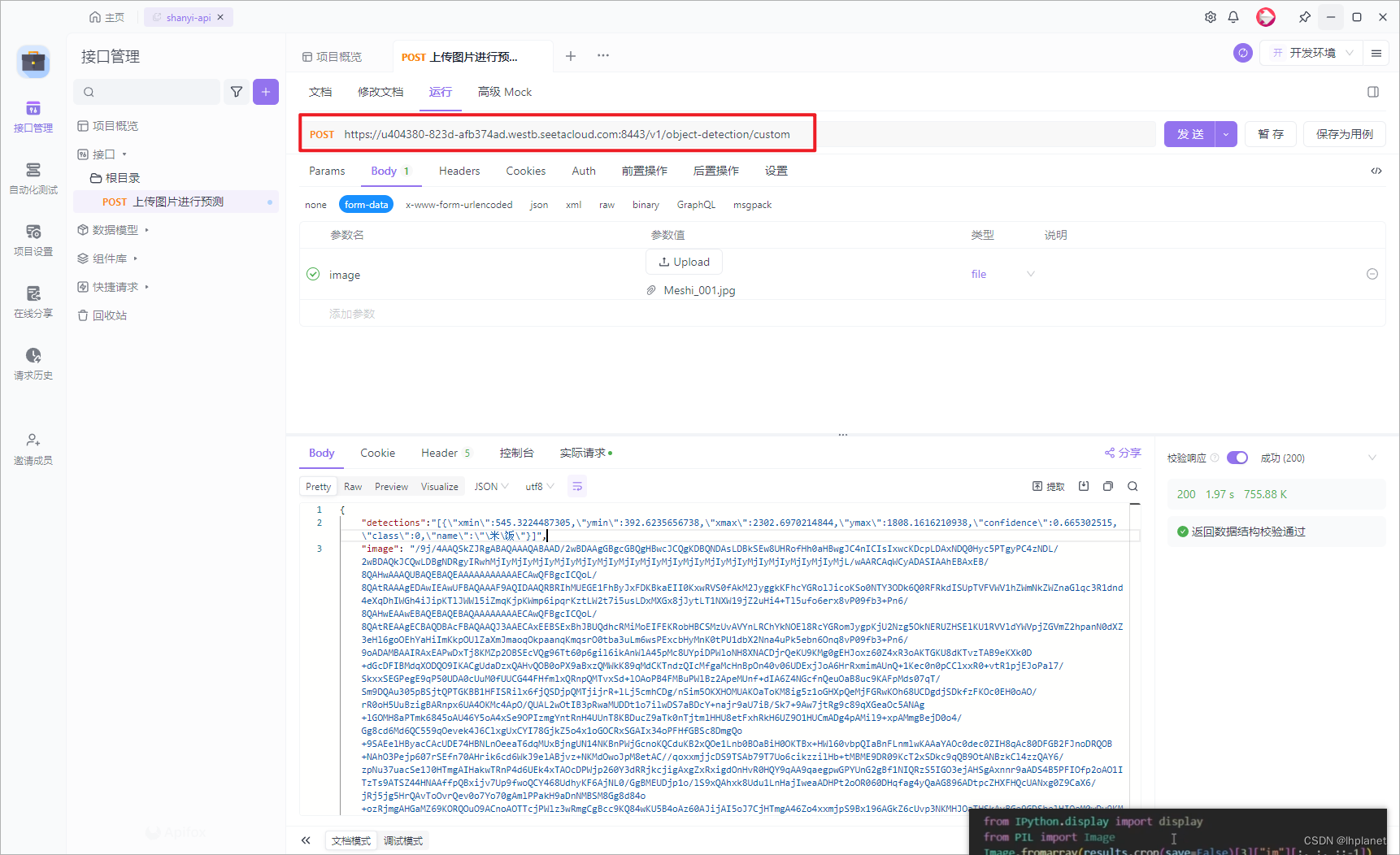Go to the 主页 home tab

107,17
